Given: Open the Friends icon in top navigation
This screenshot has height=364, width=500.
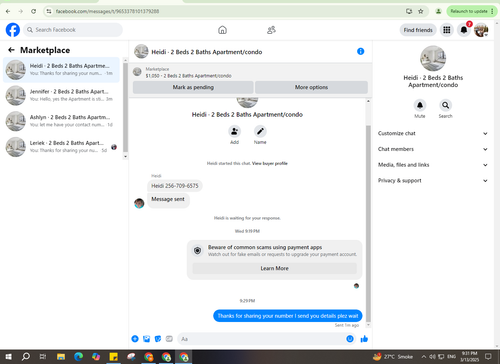Looking at the screenshot, I should click(271, 30).
